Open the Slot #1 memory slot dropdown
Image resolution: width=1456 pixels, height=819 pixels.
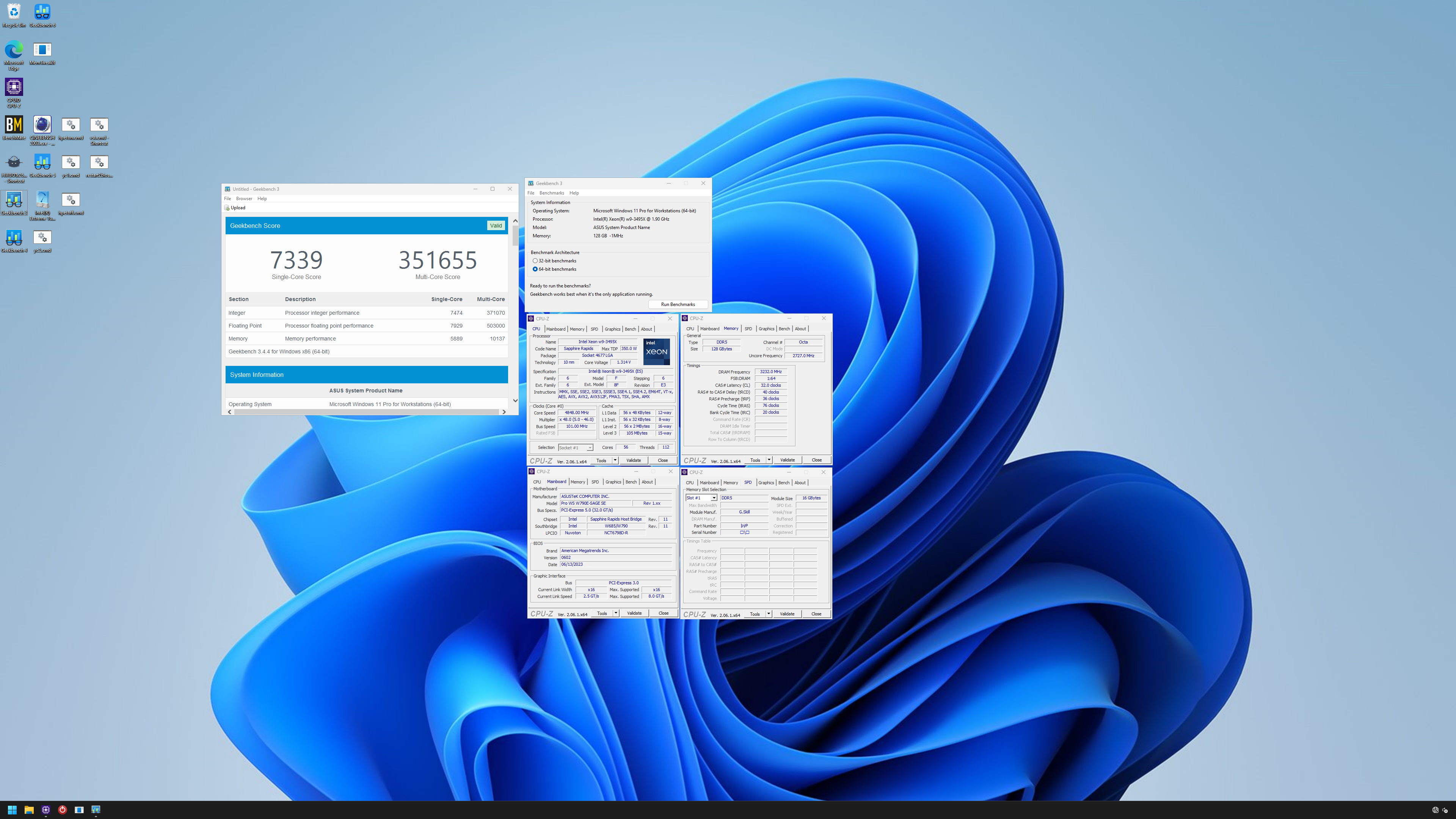(x=701, y=498)
